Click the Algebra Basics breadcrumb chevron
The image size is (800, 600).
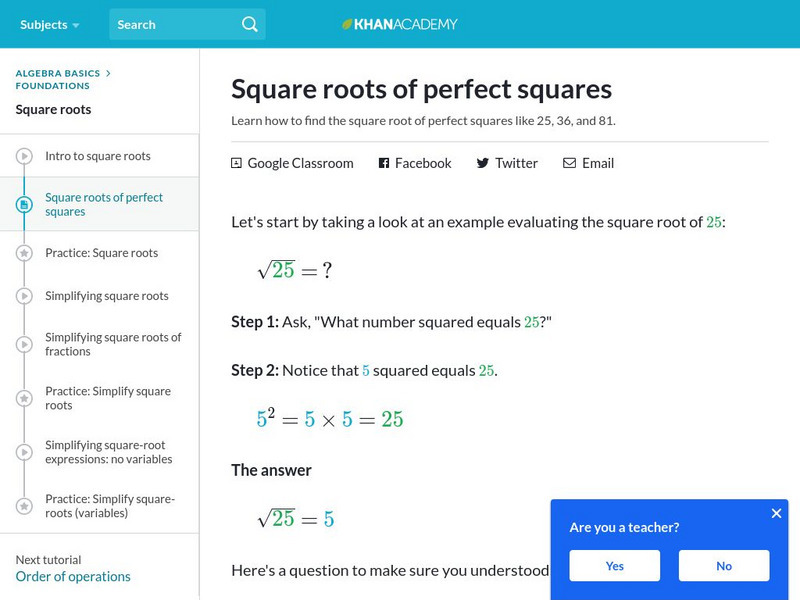(108, 73)
